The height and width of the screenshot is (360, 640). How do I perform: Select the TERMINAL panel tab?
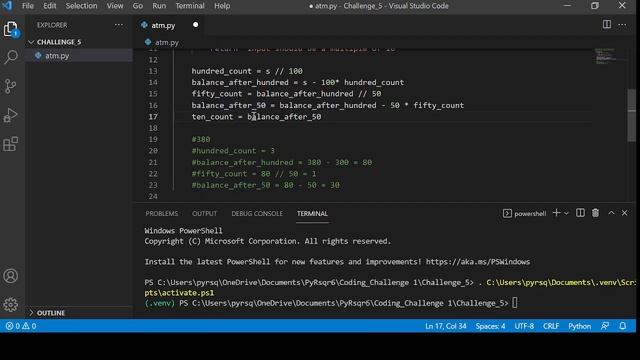click(x=312, y=213)
